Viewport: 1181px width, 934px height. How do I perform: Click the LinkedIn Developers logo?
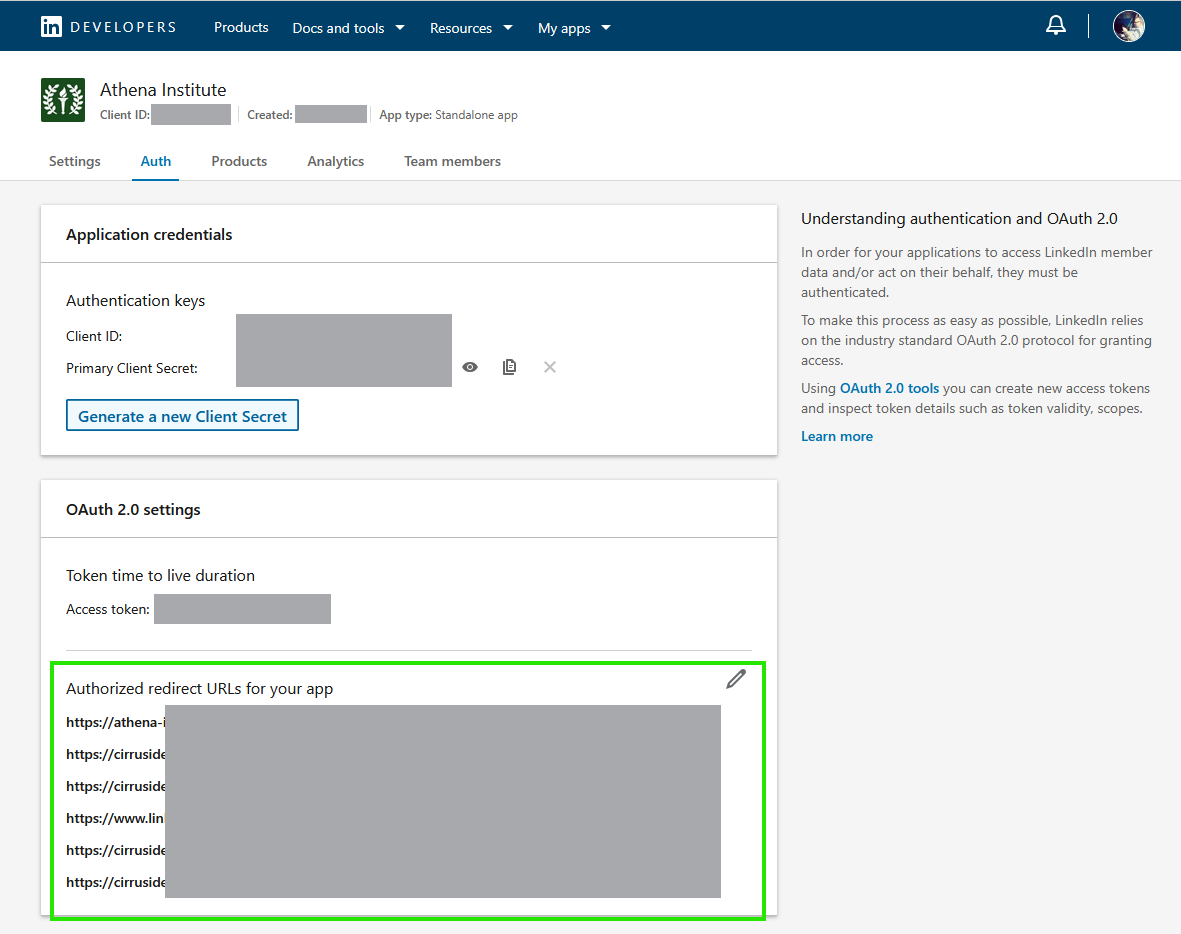tap(108, 27)
